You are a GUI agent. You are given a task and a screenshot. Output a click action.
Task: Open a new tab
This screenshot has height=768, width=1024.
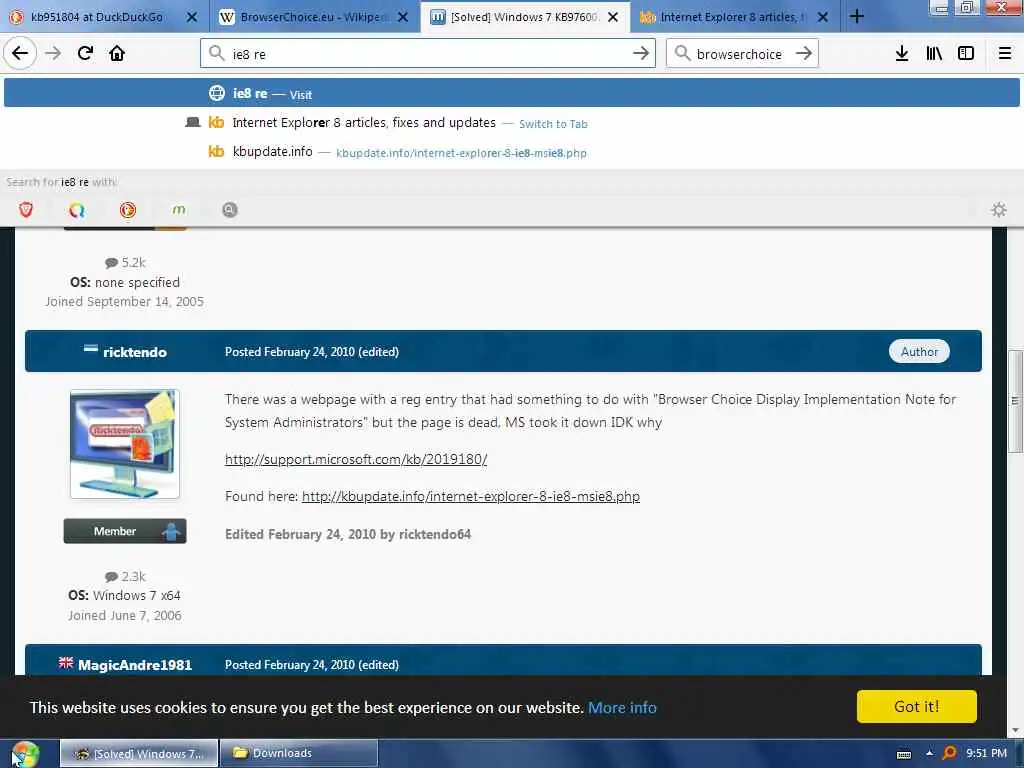click(857, 16)
